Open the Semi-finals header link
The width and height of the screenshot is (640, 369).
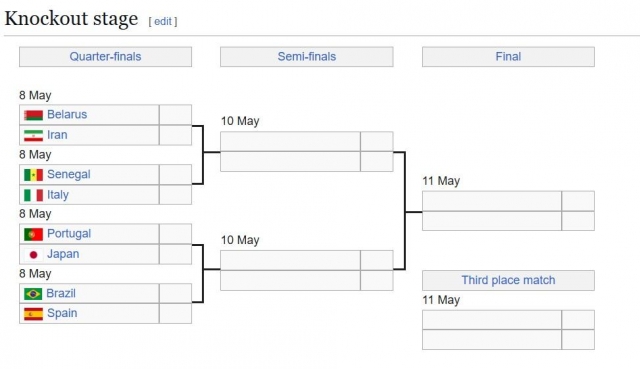point(307,56)
